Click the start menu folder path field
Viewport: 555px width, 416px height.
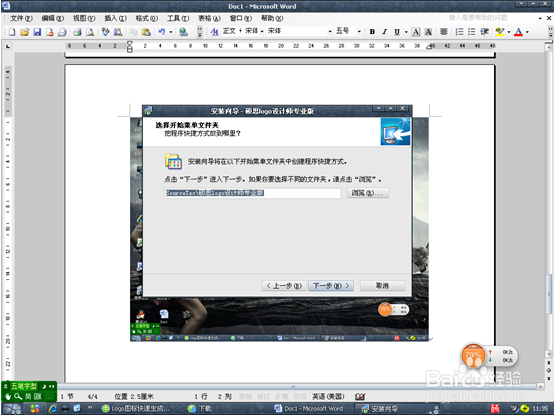pos(253,193)
